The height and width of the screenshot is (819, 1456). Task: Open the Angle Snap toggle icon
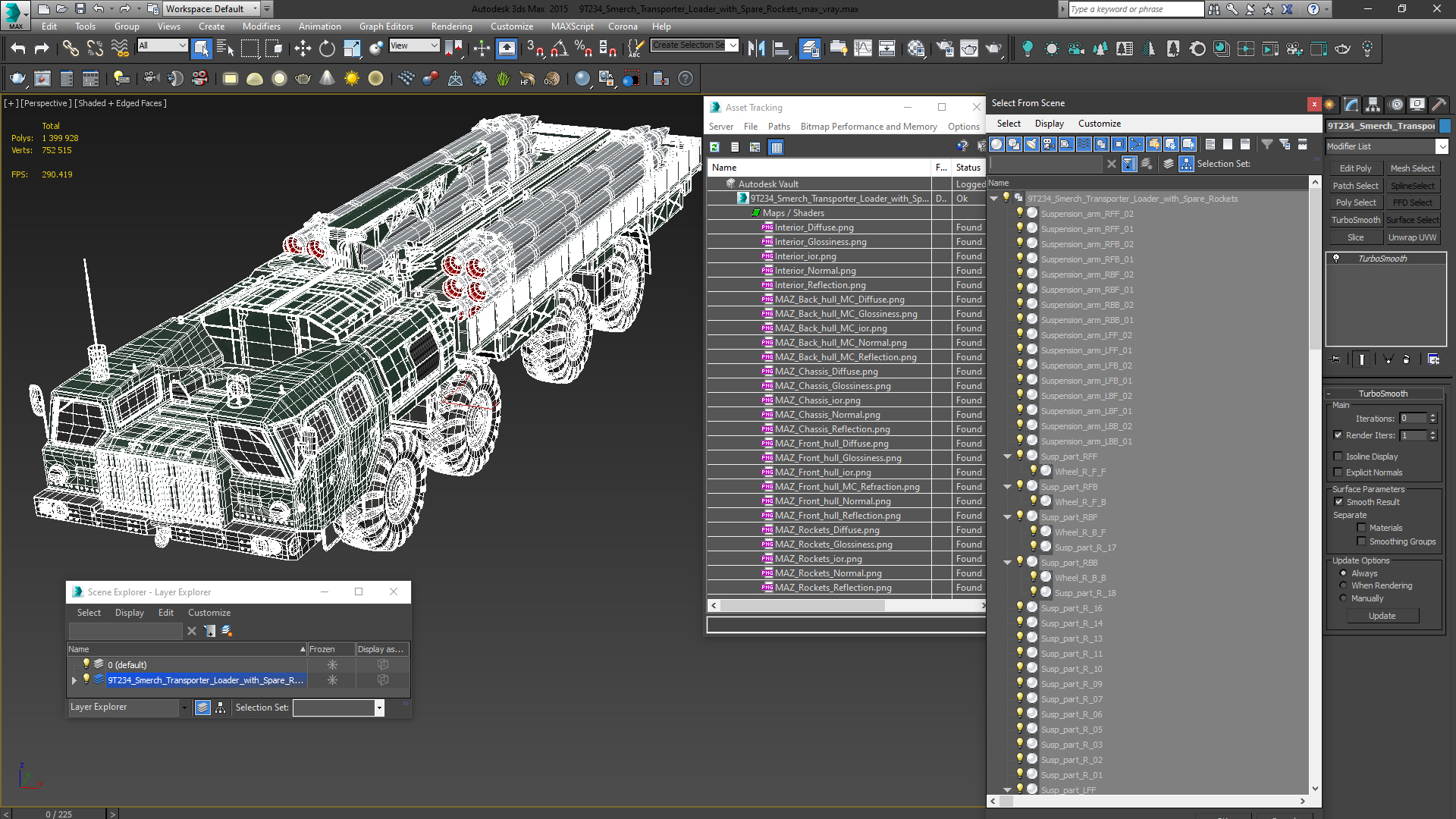click(559, 49)
